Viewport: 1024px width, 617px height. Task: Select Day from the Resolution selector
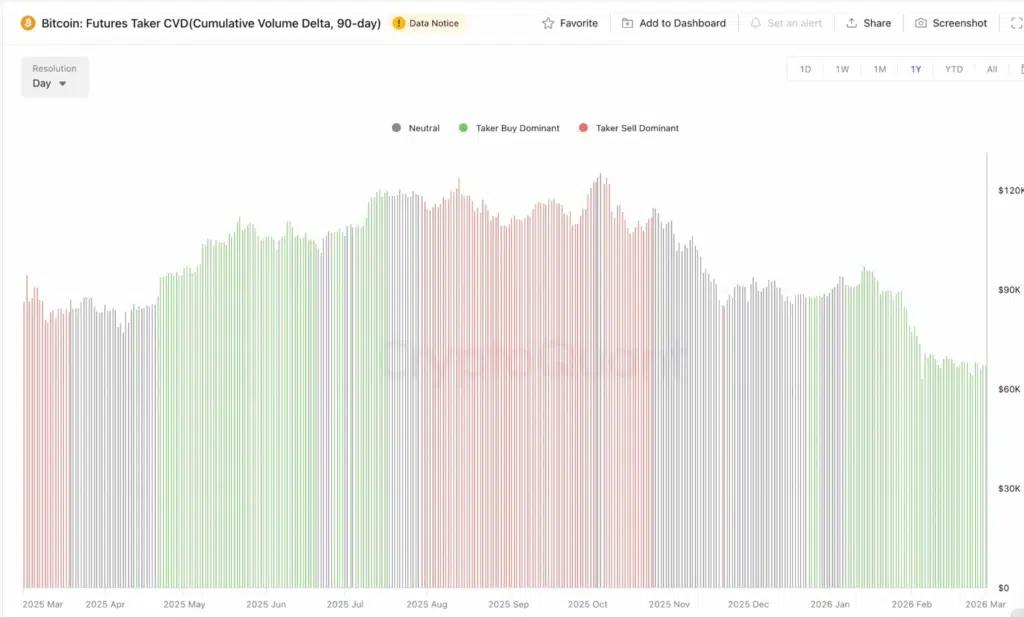pyautogui.click(x=43, y=84)
